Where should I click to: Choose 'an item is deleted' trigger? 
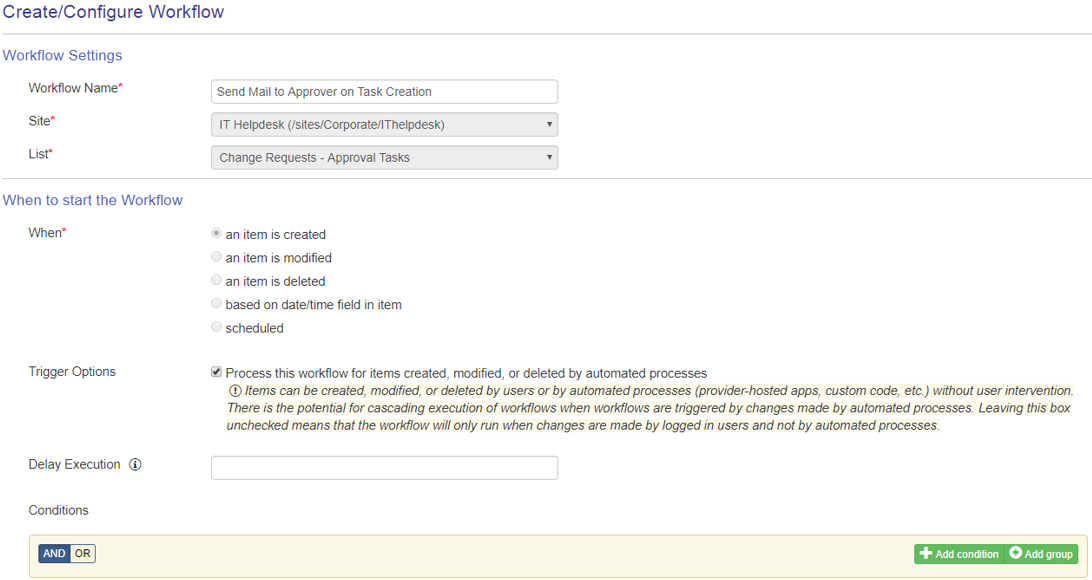[217, 280]
